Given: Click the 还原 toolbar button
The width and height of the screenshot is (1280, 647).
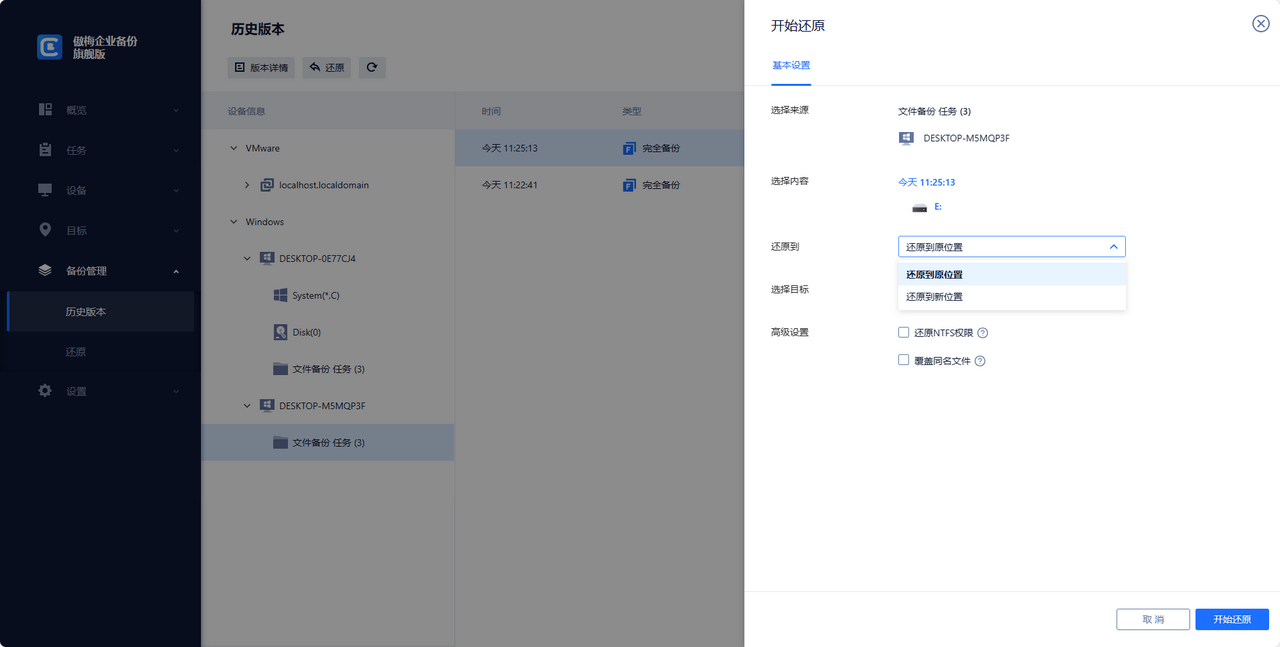Looking at the screenshot, I should coord(327,68).
